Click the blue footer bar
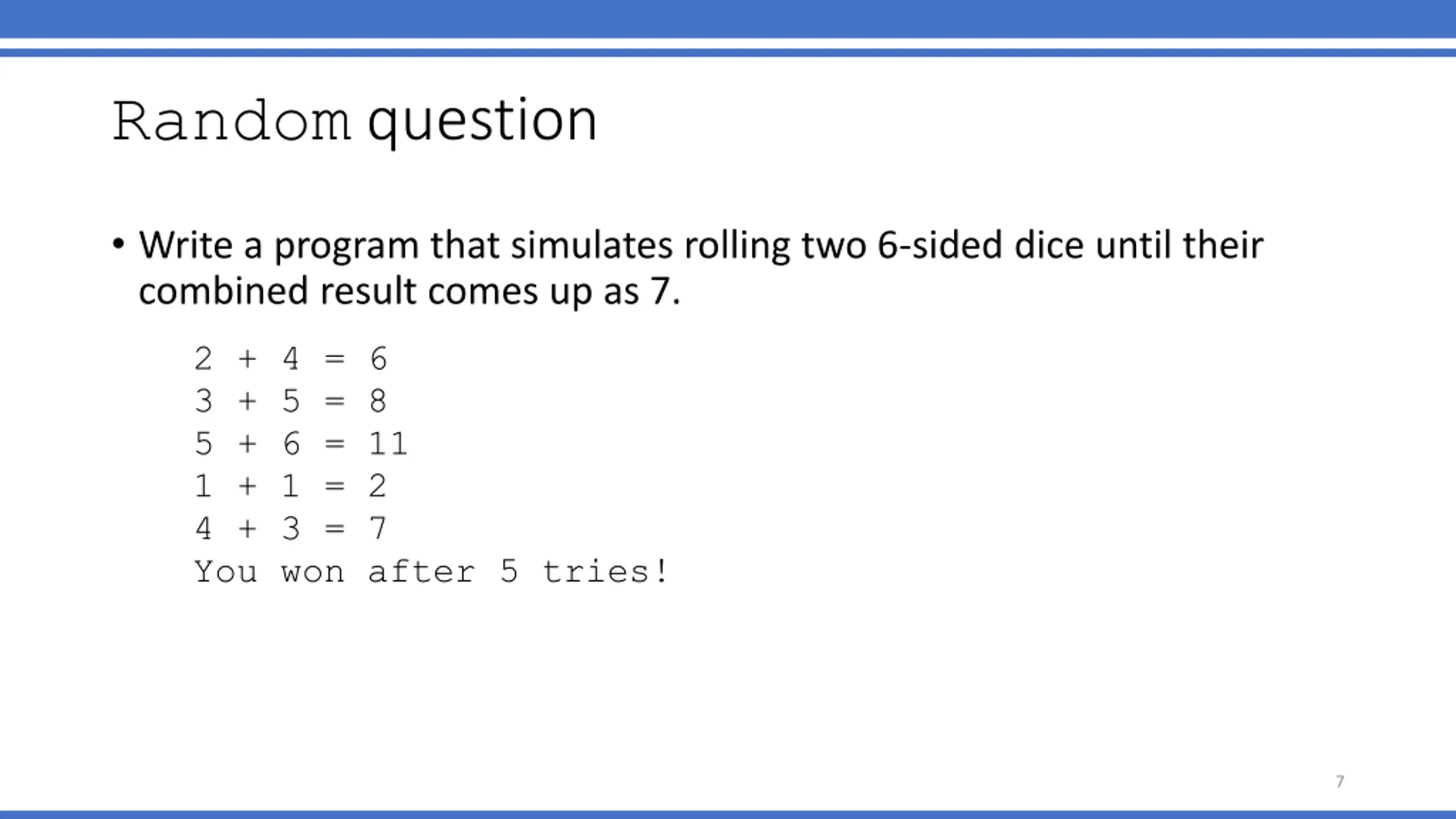This screenshot has height=819, width=1456. pos(728,814)
